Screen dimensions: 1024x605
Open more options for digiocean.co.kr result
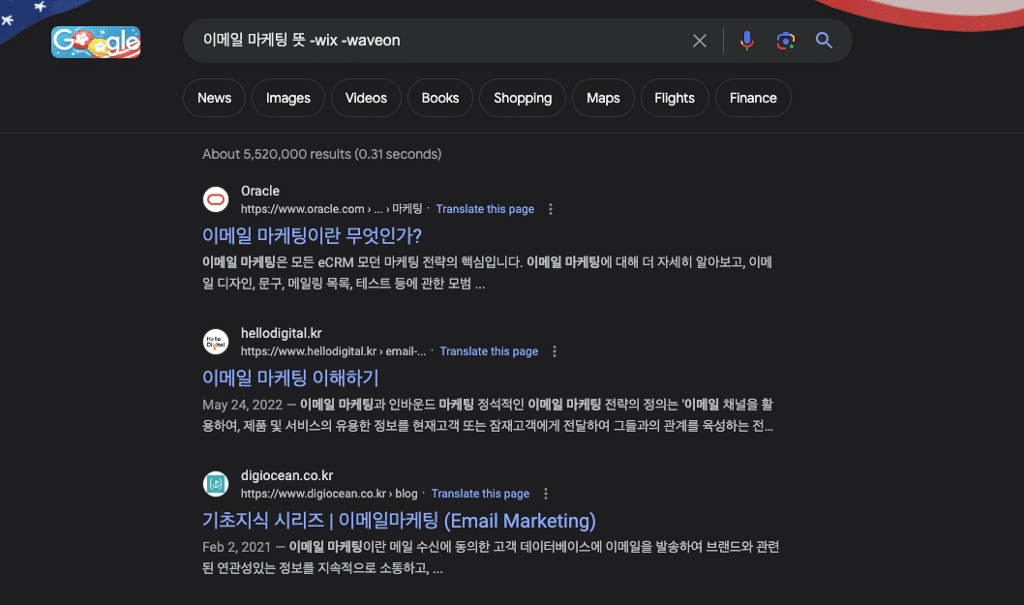point(546,494)
